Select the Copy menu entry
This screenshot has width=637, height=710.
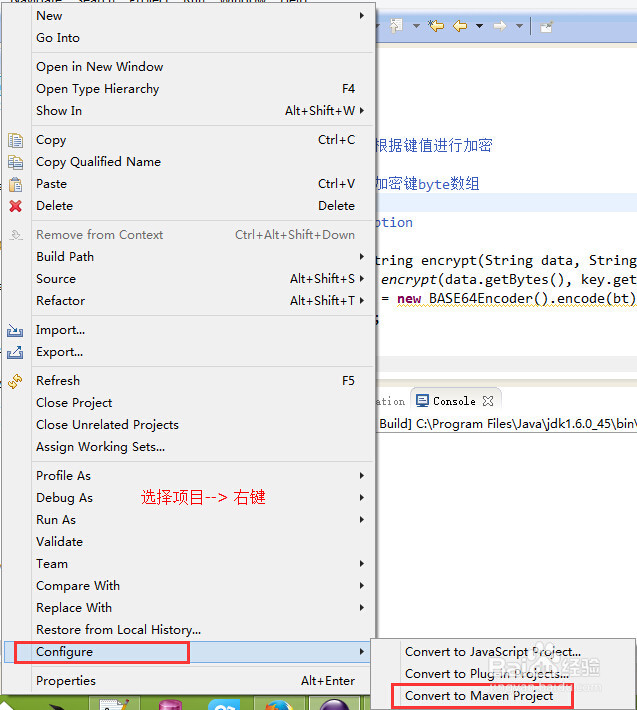pyautogui.click(x=189, y=140)
